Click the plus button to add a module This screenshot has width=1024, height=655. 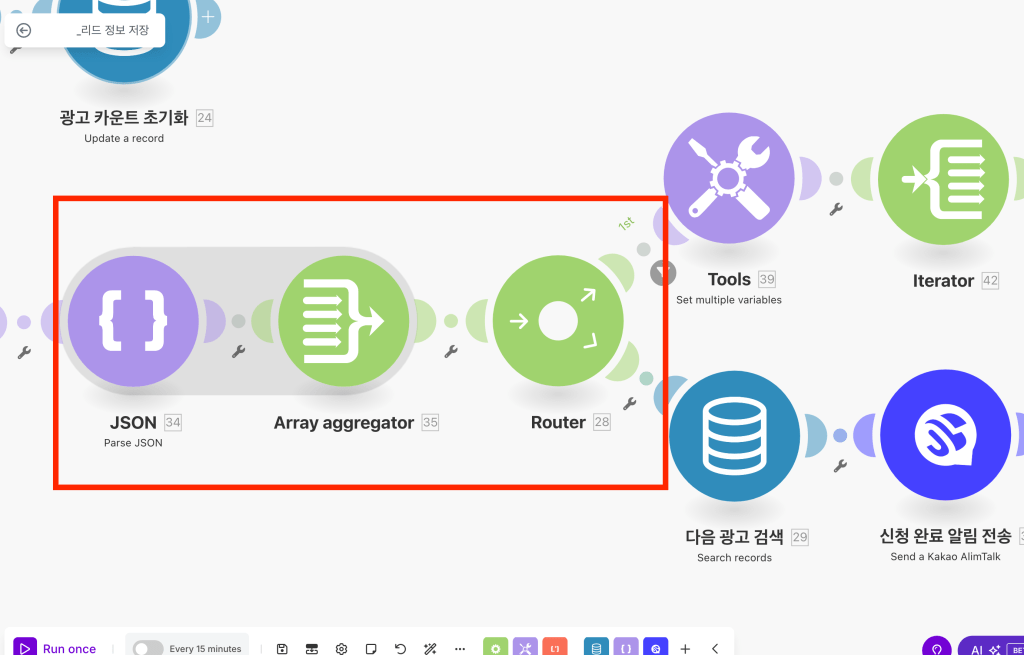tap(685, 648)
